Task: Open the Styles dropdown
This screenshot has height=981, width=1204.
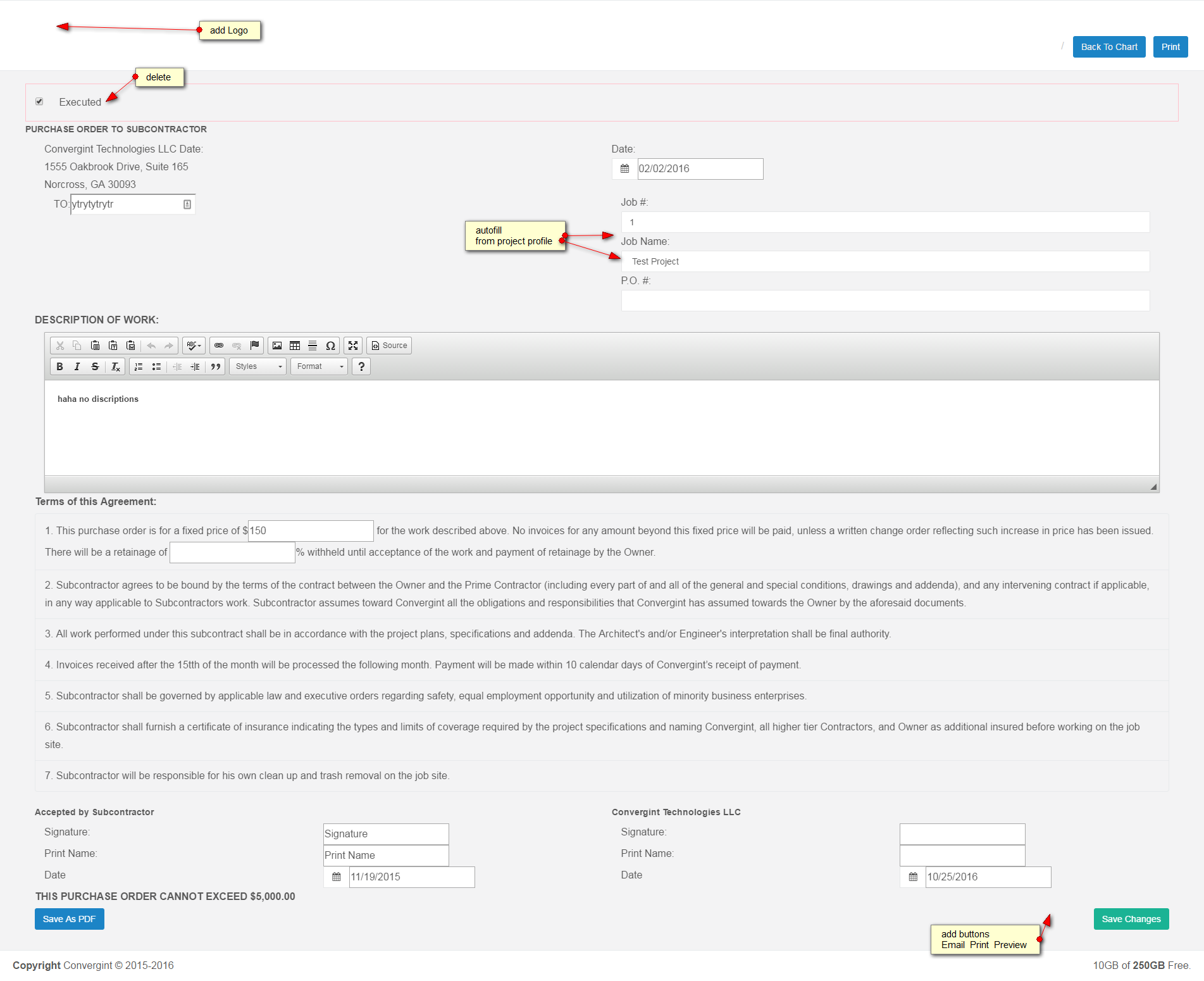Action: click(258, 366)
